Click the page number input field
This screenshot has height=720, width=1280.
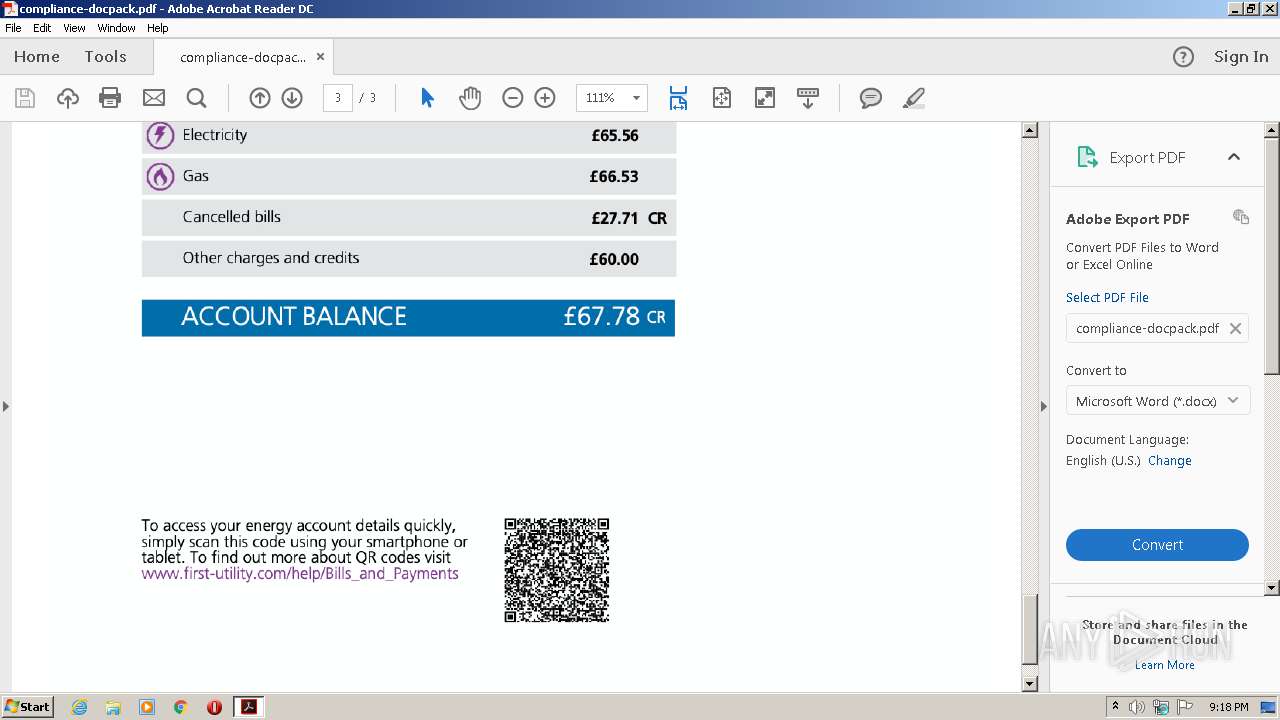338,98
